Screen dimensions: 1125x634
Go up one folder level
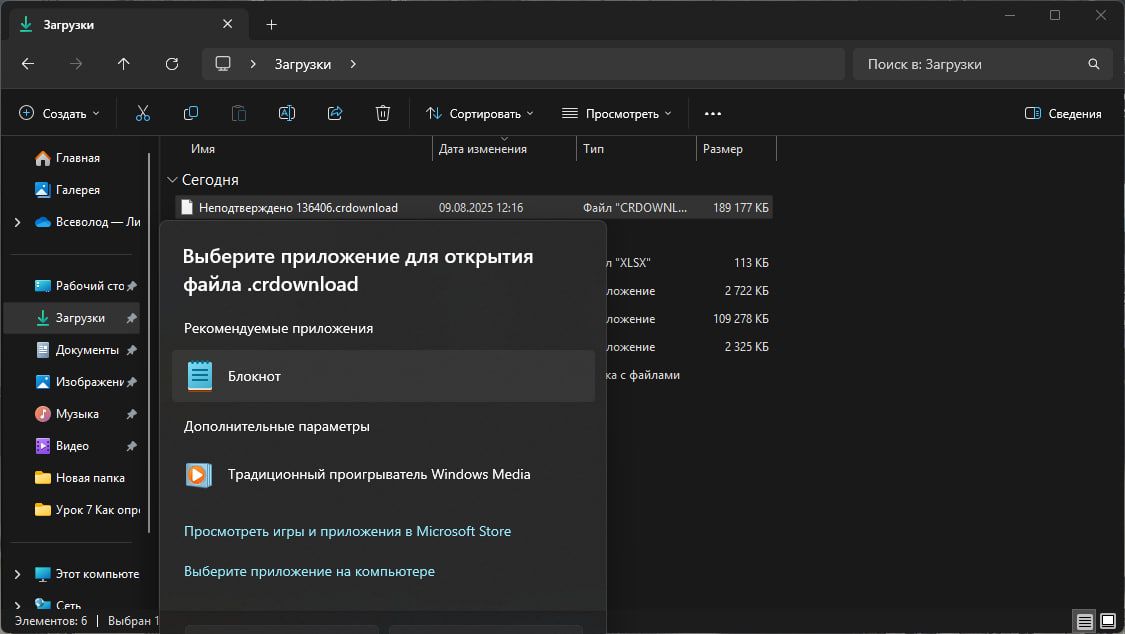click(x=123, y=64)
